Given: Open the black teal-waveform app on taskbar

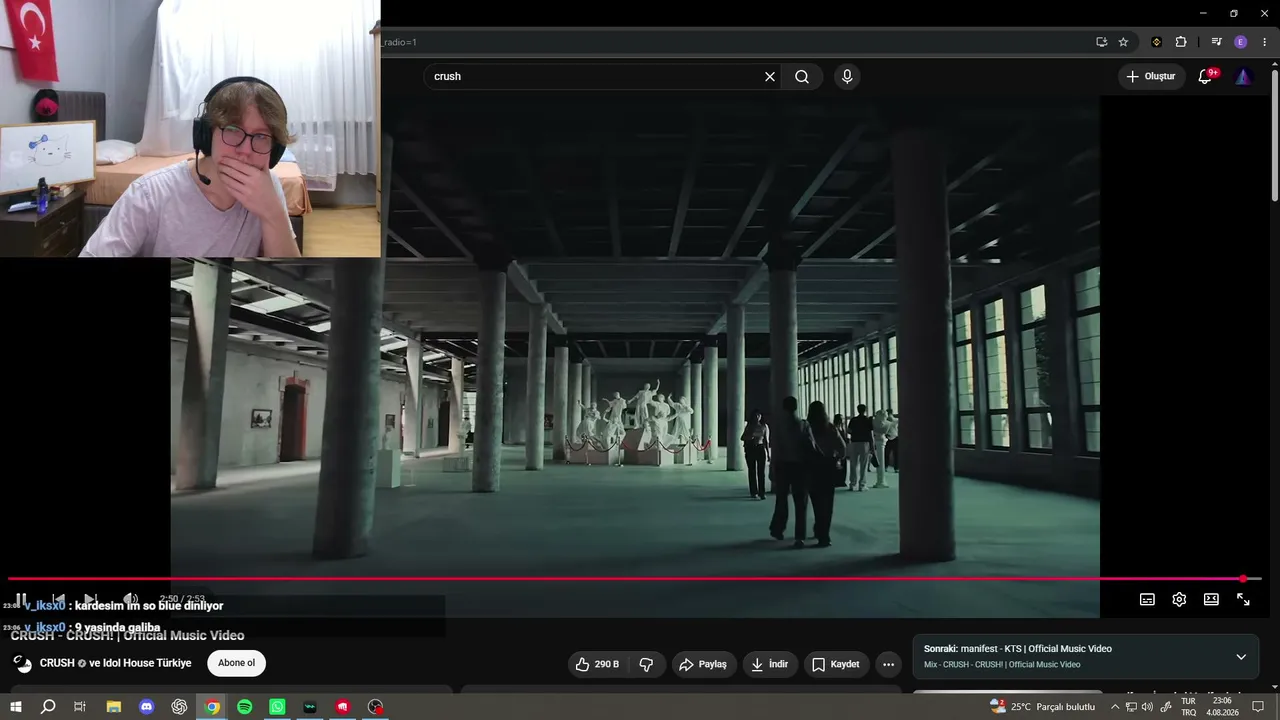Looking at the screenshot, I should 310,707.
